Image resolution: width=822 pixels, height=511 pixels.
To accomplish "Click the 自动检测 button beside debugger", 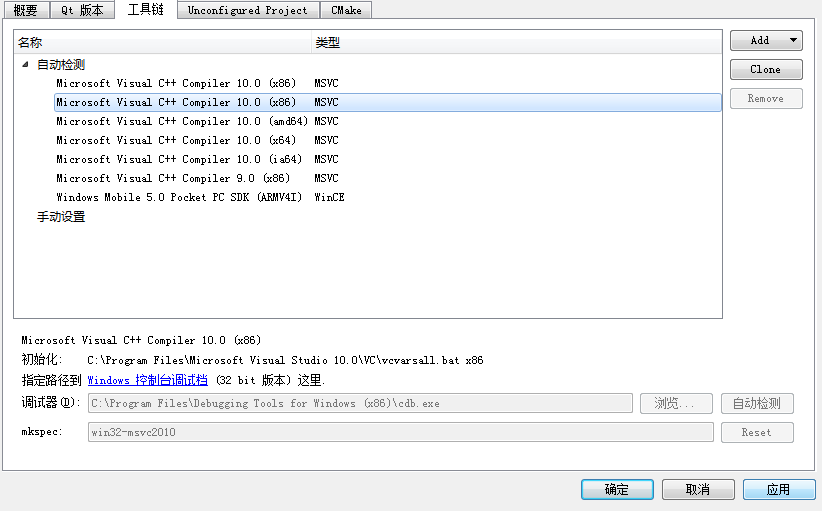I will [757, 403].
